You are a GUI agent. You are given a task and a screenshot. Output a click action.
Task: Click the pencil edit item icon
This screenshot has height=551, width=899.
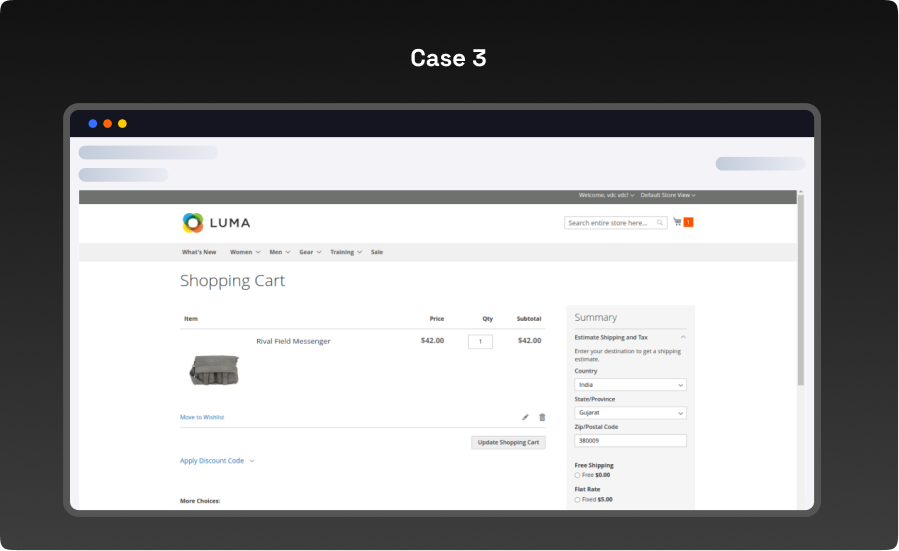(526, 417)
